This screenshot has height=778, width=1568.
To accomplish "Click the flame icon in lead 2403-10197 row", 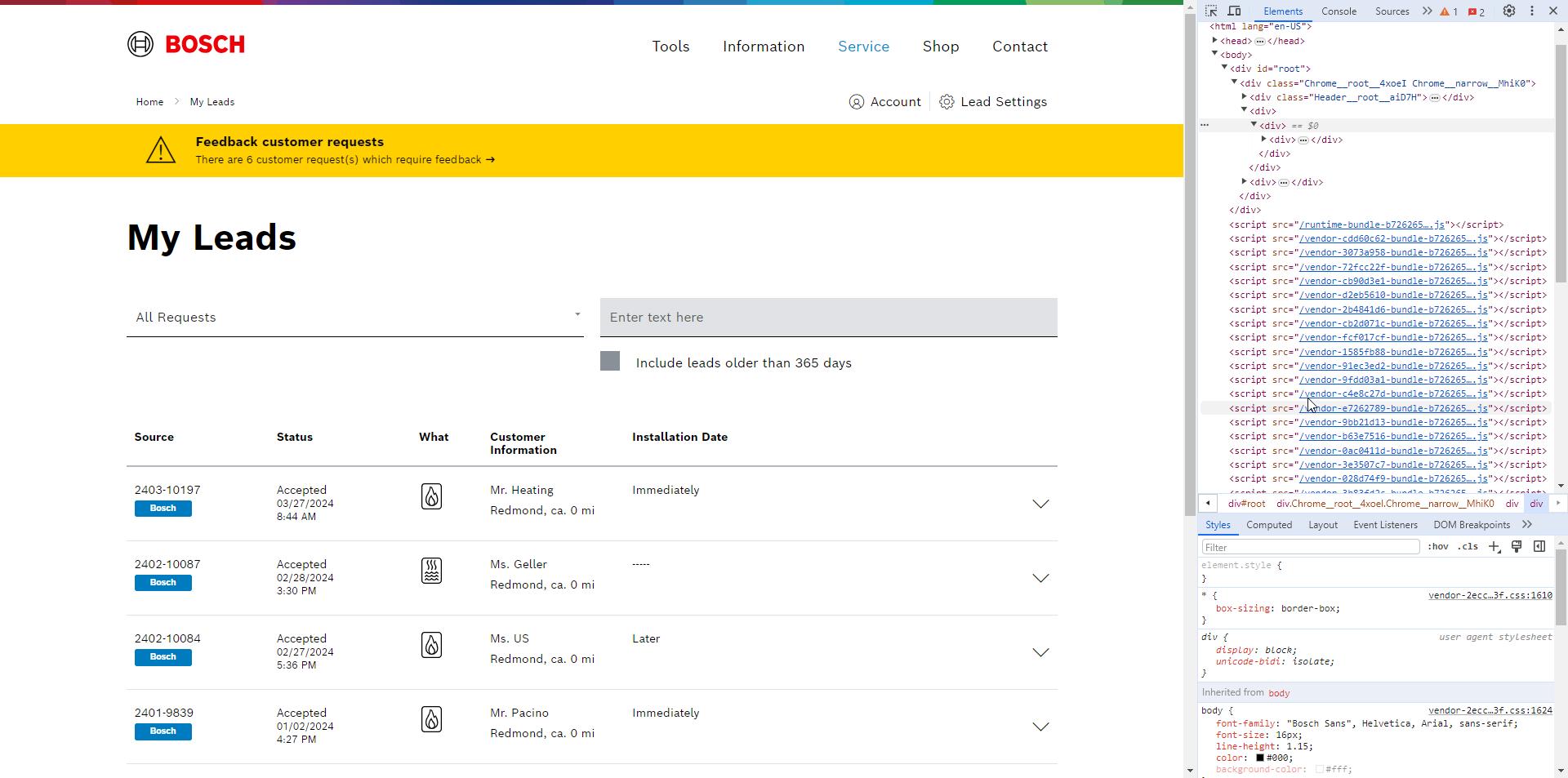I will click(x=431, y=496).
